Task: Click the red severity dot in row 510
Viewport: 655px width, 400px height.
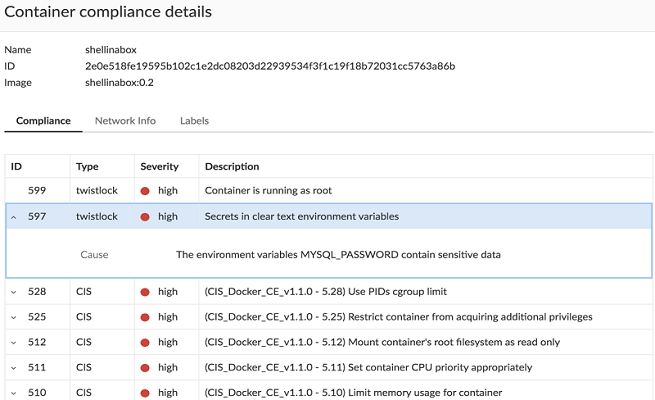Action: coord(145,393)
